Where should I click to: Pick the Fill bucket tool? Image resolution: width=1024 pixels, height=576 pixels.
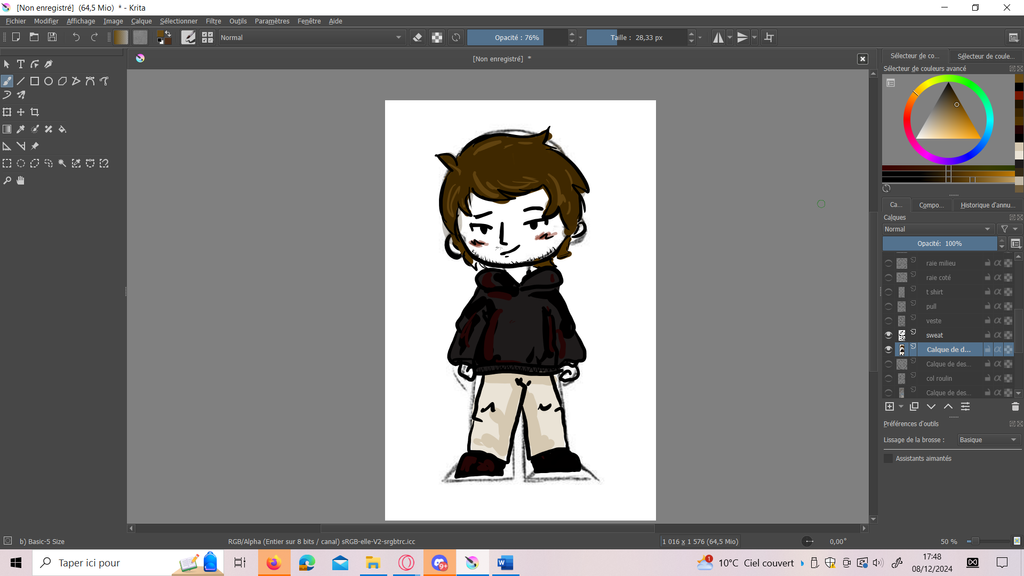tap(62, 129)
